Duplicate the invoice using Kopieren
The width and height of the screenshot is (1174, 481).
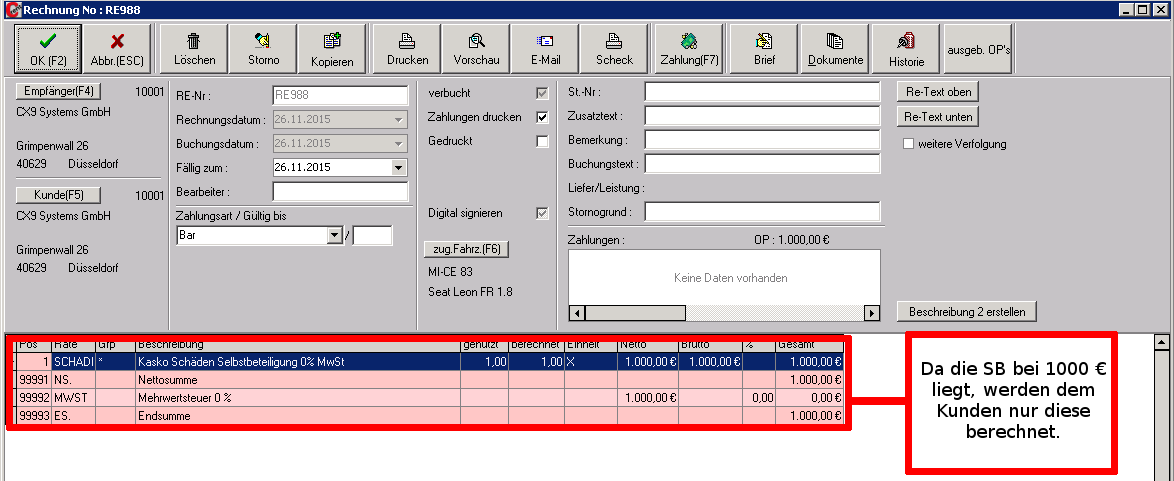(x=332, y=47)
